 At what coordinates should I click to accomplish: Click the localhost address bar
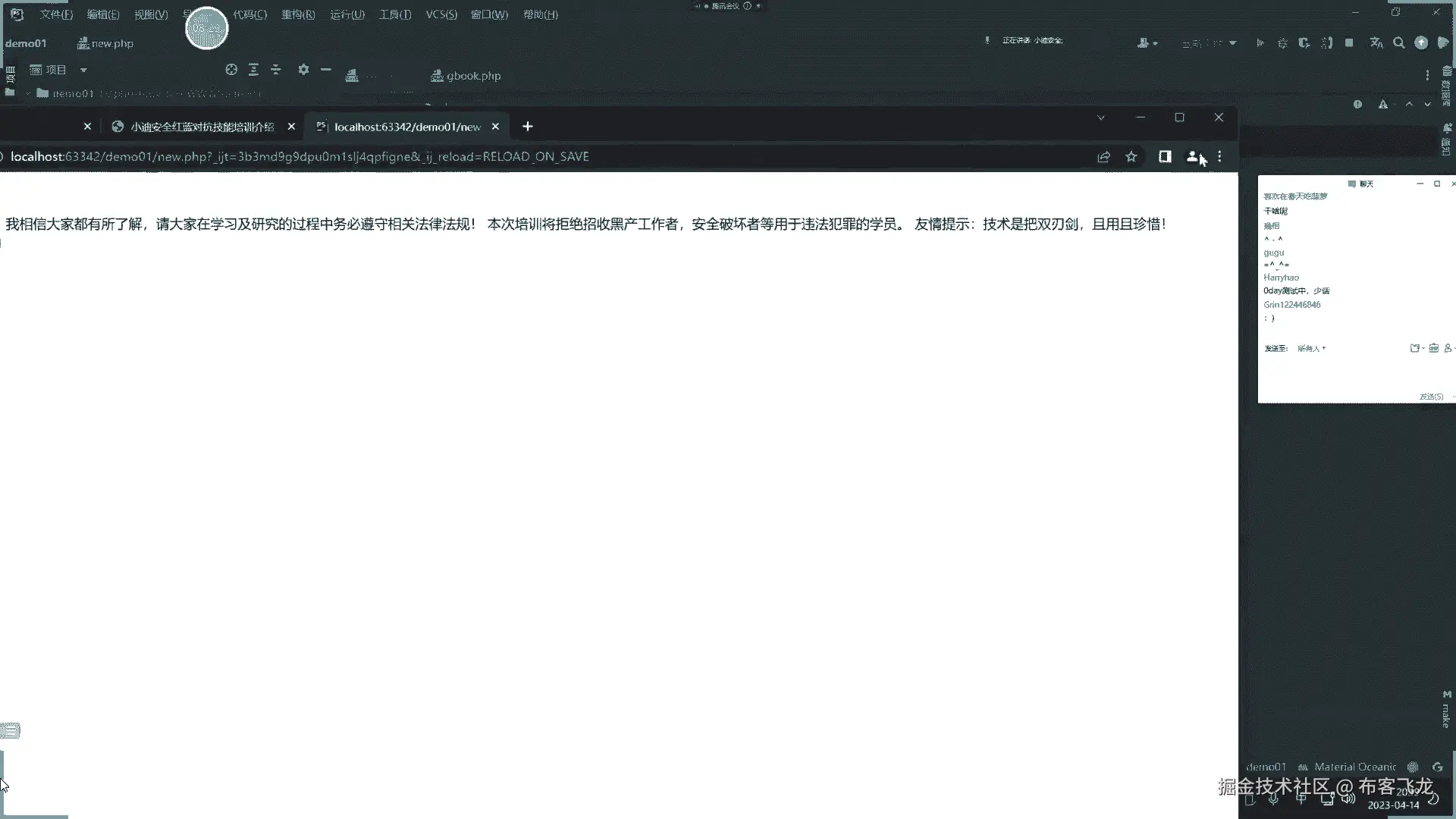(x=300, y=157)
